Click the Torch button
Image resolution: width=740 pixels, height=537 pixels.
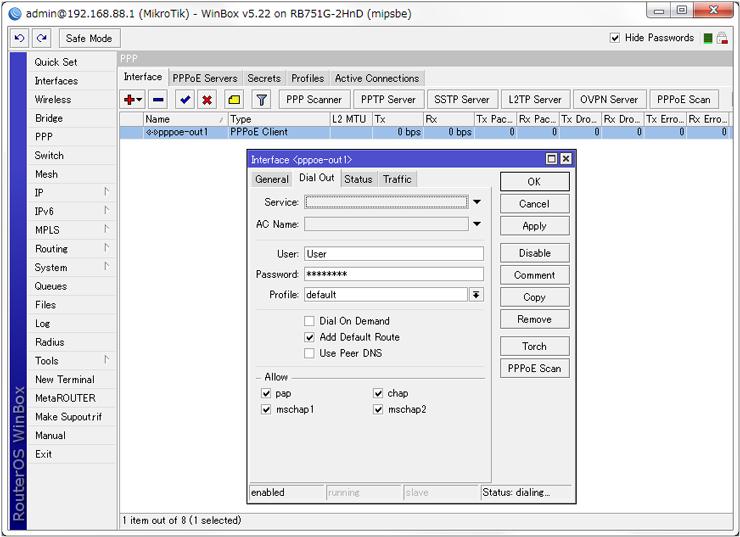coord(534,346)
